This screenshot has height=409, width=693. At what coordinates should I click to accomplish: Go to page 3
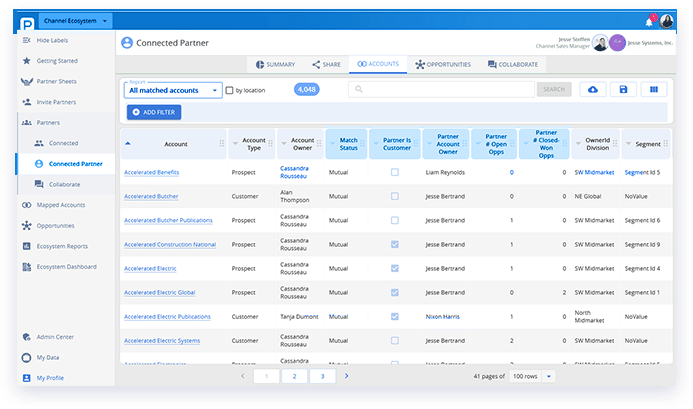coord(323,376)
